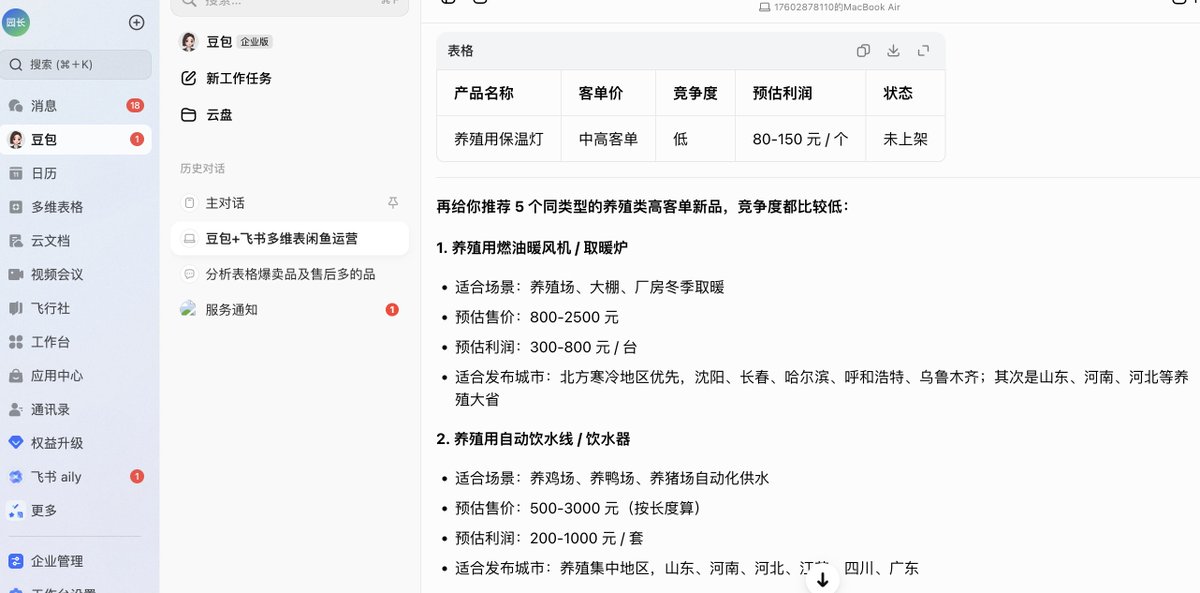
Task: Open the 多维表格 module
Action: click(x=76, y=207)
